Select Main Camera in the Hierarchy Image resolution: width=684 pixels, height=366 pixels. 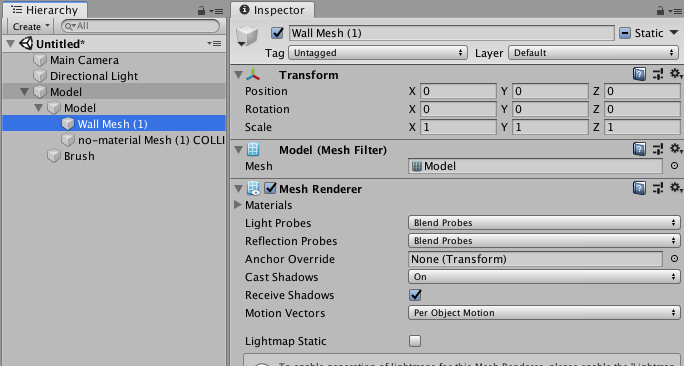(x=84, y=60)
